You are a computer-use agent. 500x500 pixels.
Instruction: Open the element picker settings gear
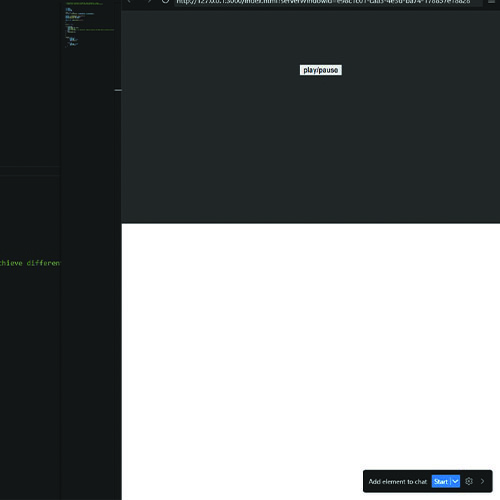coord(469,481)
